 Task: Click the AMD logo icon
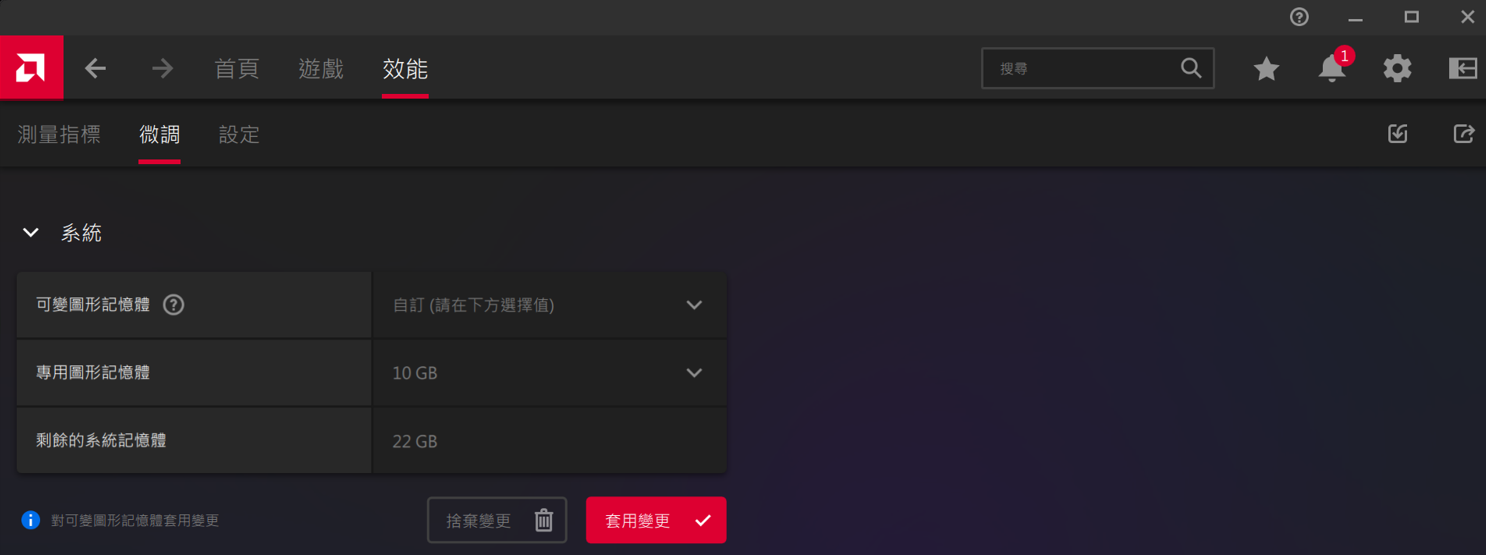(x=31, y=68)
